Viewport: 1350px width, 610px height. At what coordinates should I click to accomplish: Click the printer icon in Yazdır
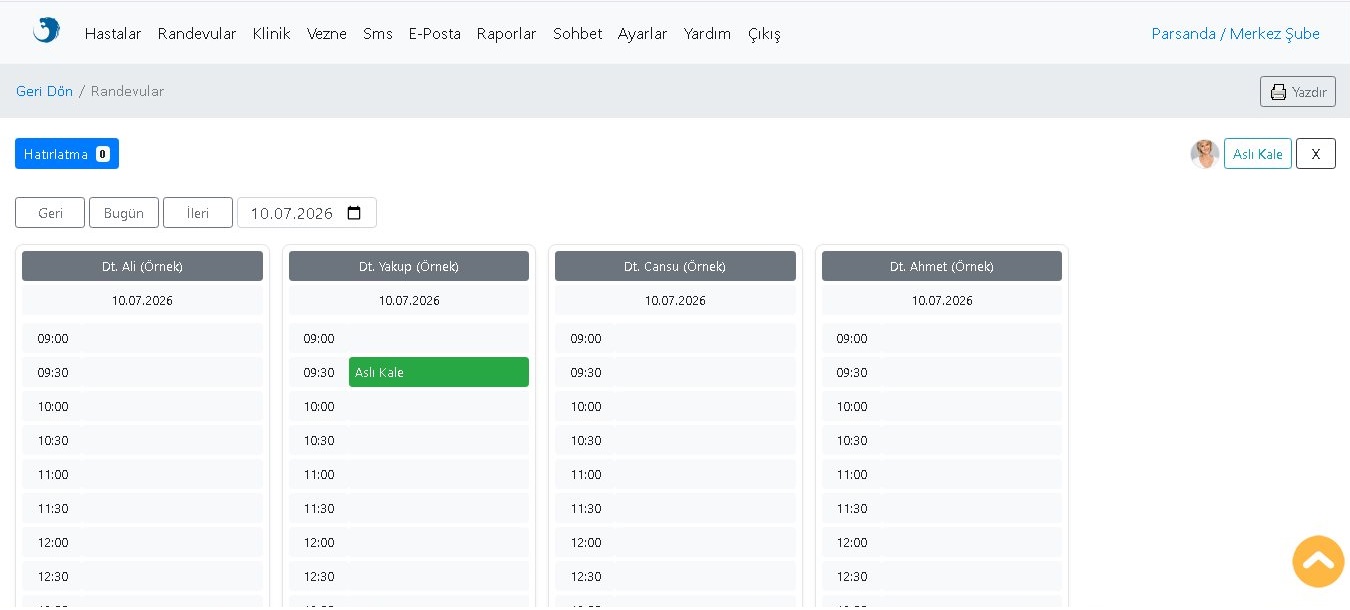pos(1278,92)
